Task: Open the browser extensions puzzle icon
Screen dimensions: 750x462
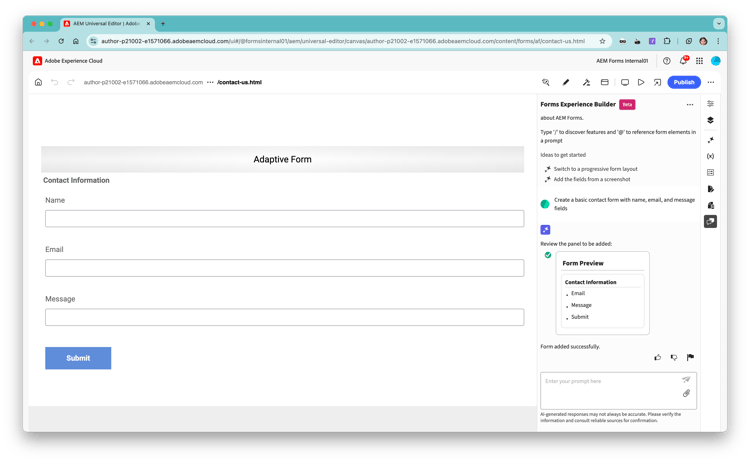Action: pyautogui.click(x=667, y=41)
